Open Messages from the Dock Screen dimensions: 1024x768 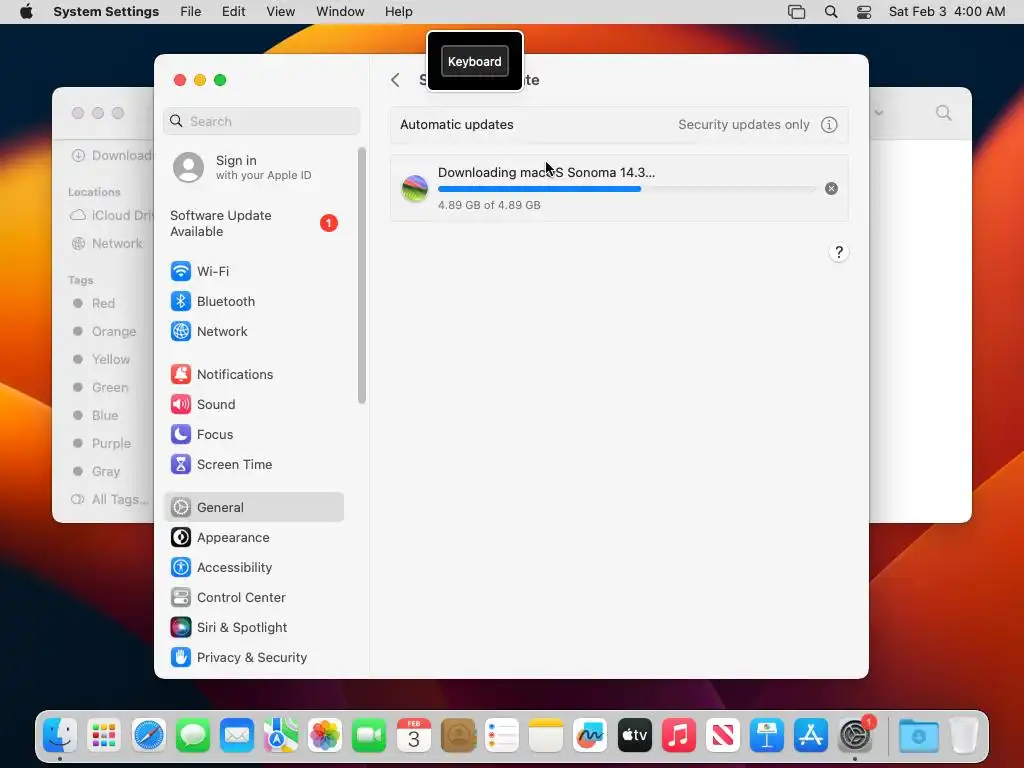tap(193, 735)
